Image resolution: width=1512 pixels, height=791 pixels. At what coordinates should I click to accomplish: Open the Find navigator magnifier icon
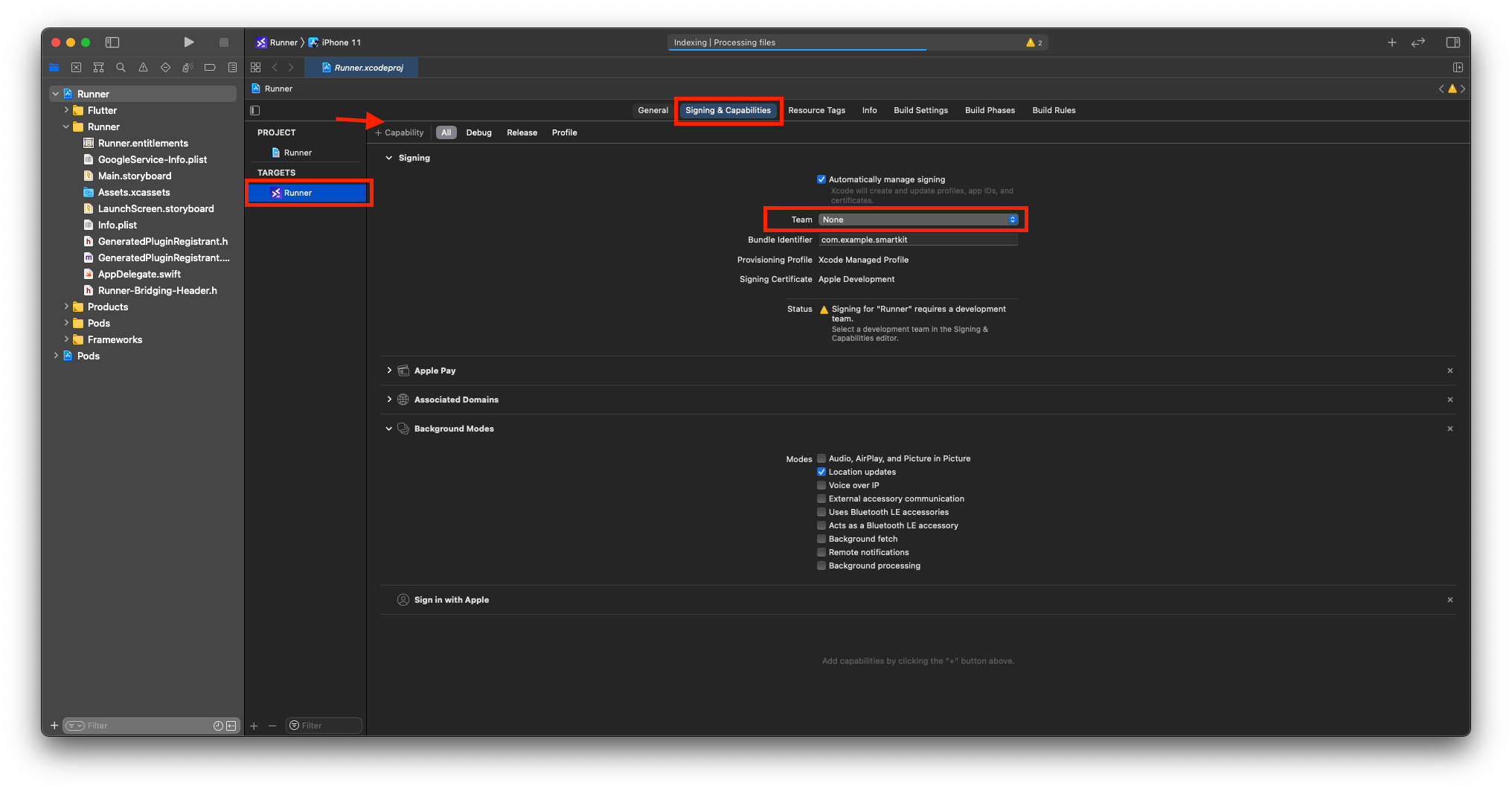point(121,68)
